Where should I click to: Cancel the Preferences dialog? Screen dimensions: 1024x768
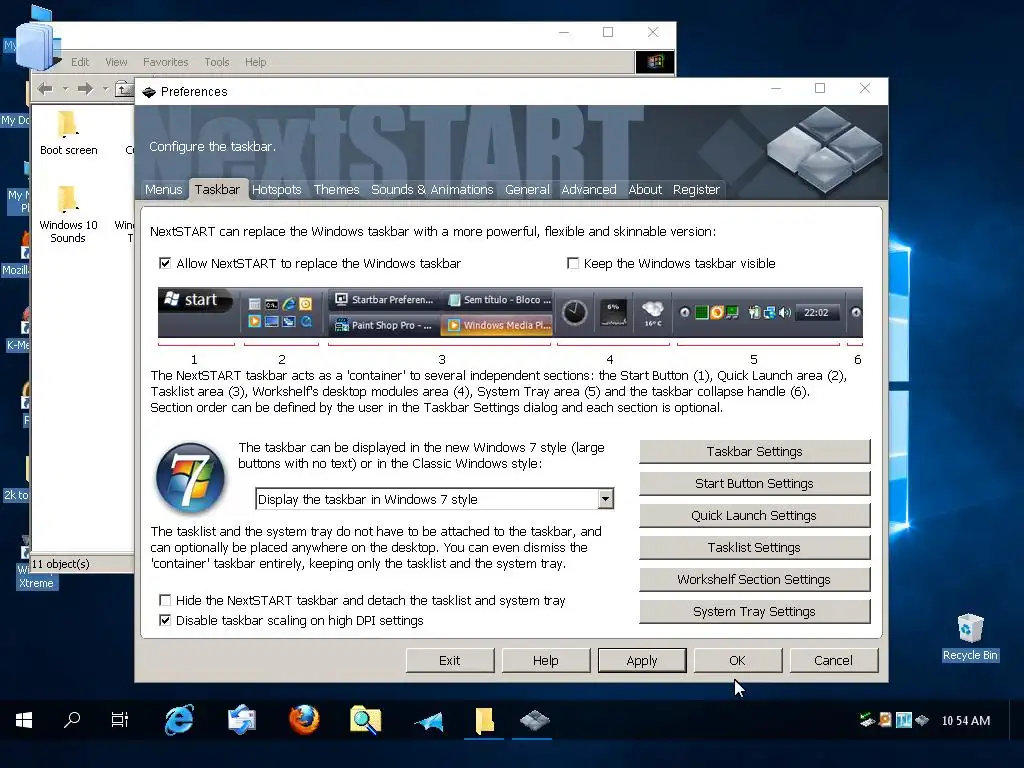pos(833,660)
